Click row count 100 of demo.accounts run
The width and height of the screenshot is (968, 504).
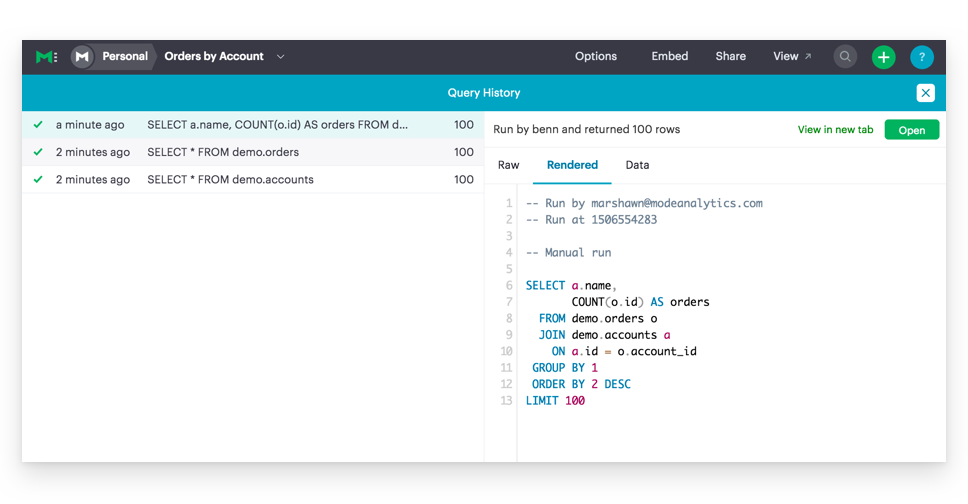point(464,179)
